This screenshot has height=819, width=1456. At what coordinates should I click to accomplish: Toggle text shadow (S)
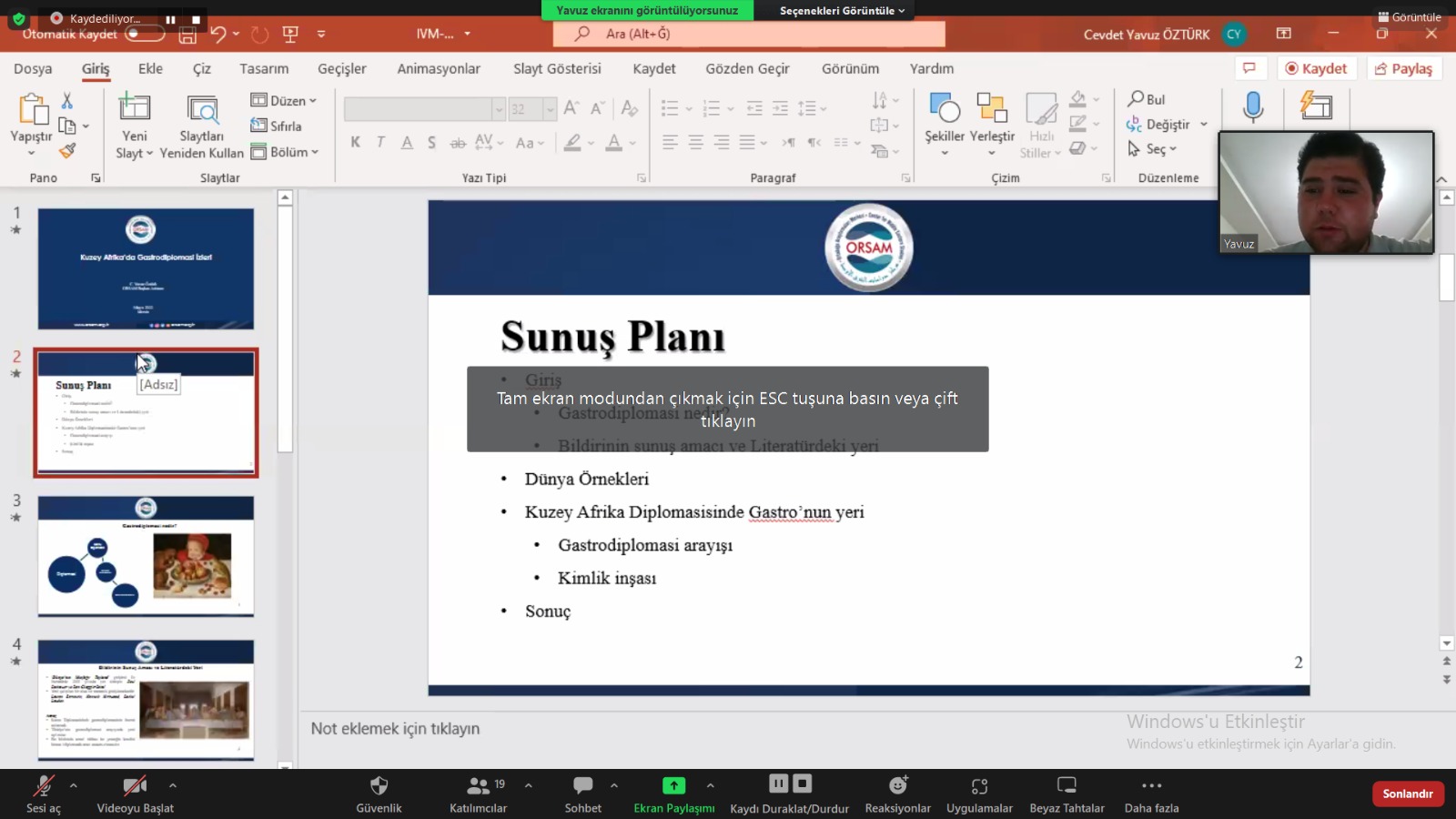[x=431, y=142]
